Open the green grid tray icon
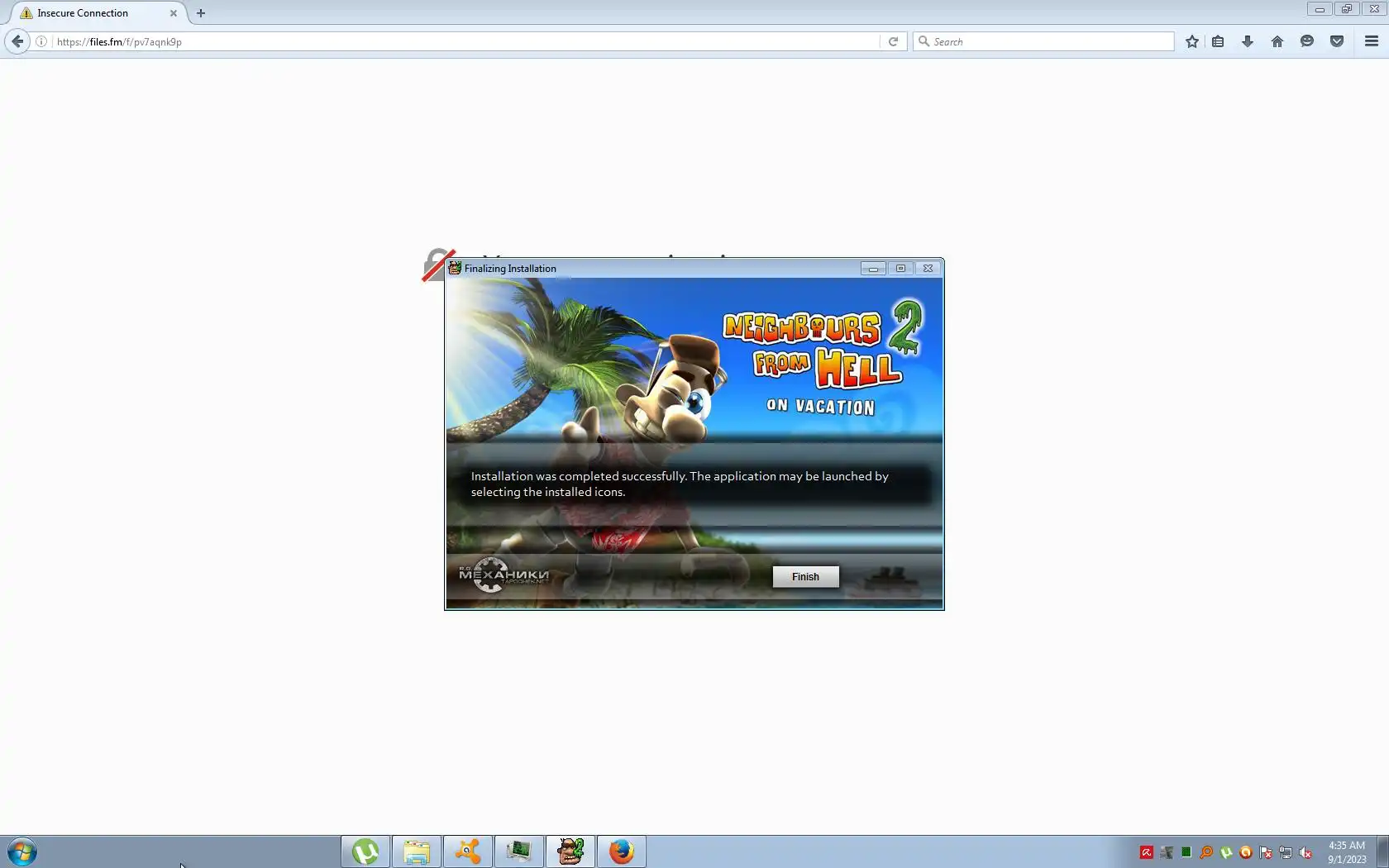1389x868 pixels. 1186,852
